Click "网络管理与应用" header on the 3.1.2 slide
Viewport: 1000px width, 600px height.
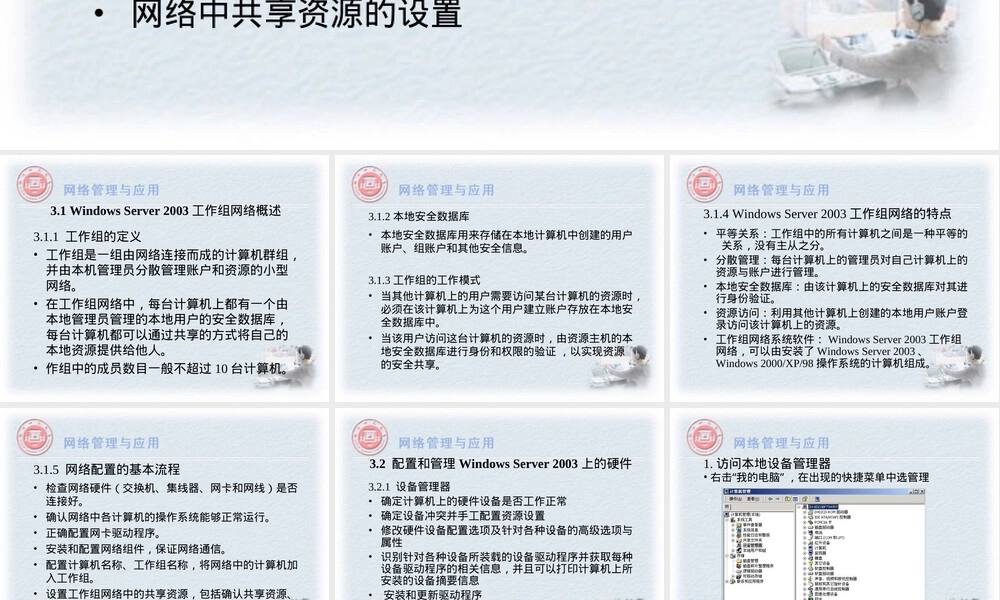pos(446,190)
